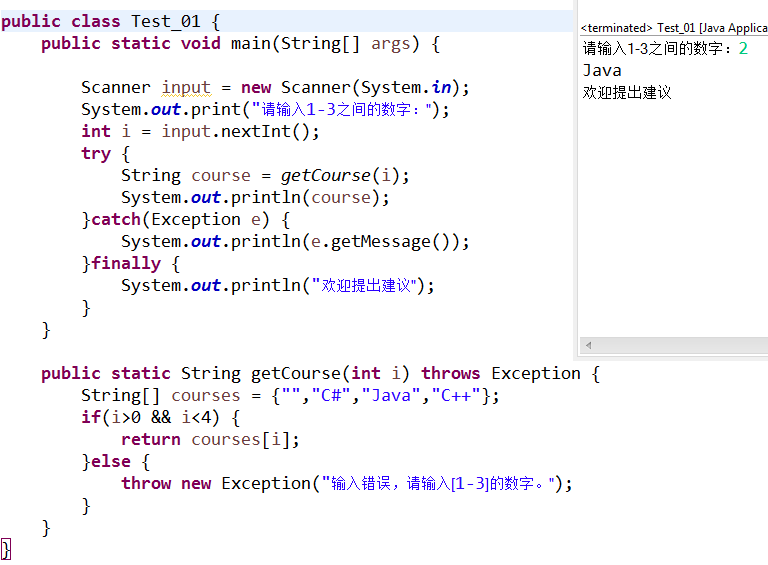768x565 pixels.
Task: Click the class declaration 'Test_01' text
Action: [166, 22]
